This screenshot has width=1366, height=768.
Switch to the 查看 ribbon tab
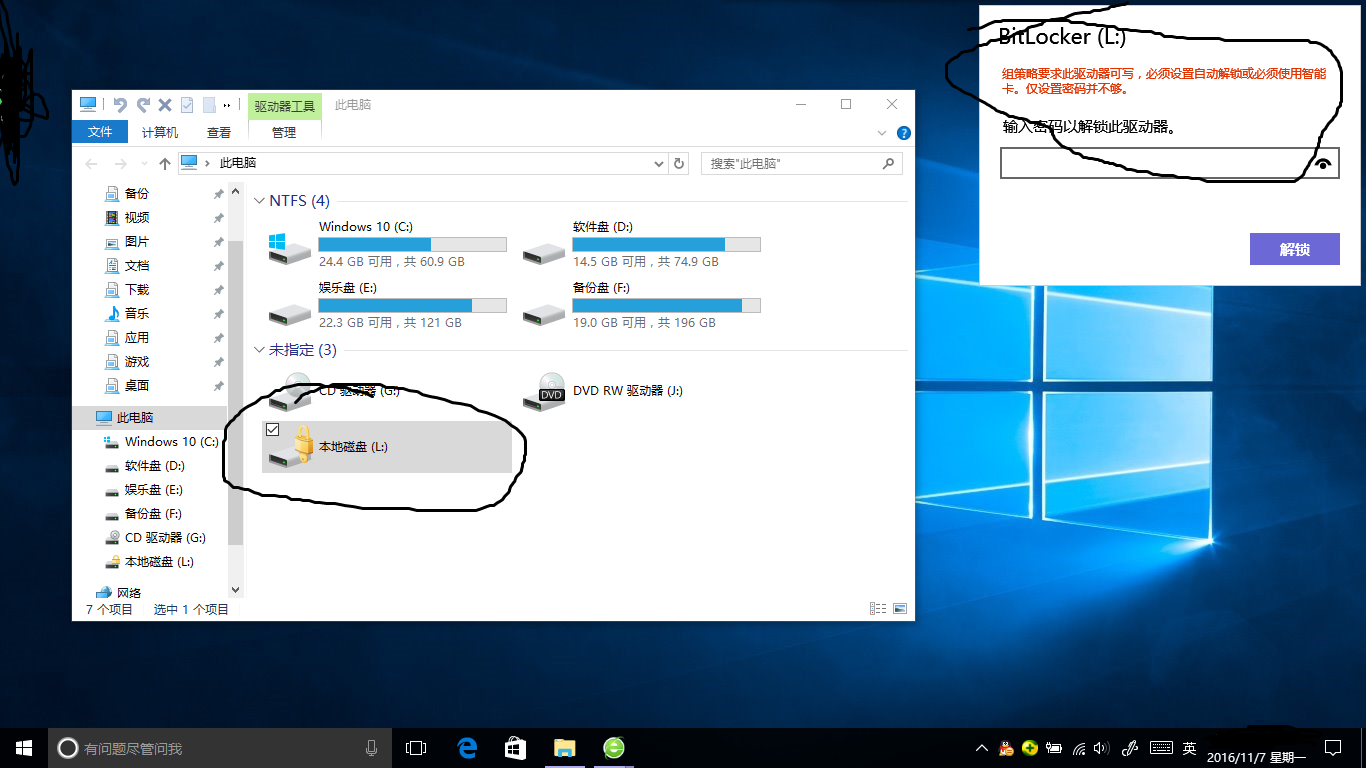tap(219, 132)
